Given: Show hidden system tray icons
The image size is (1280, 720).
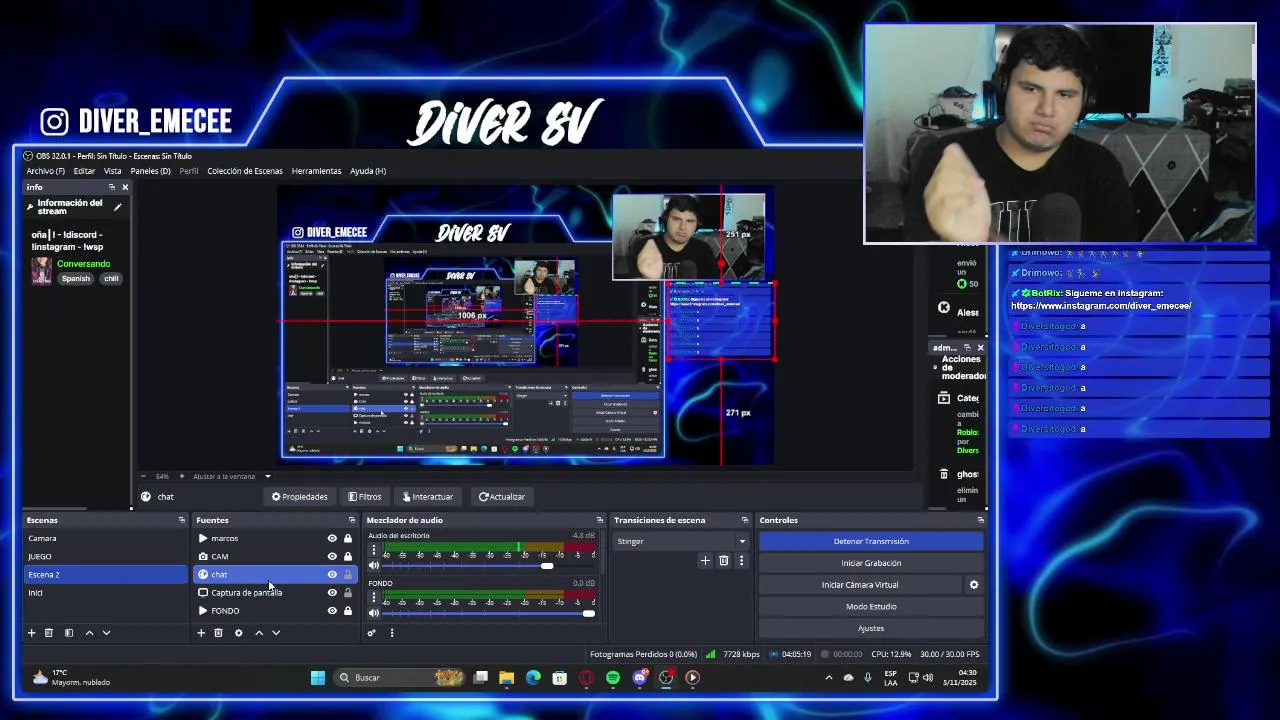Looking at the screenshot, I should coord(828,678).
